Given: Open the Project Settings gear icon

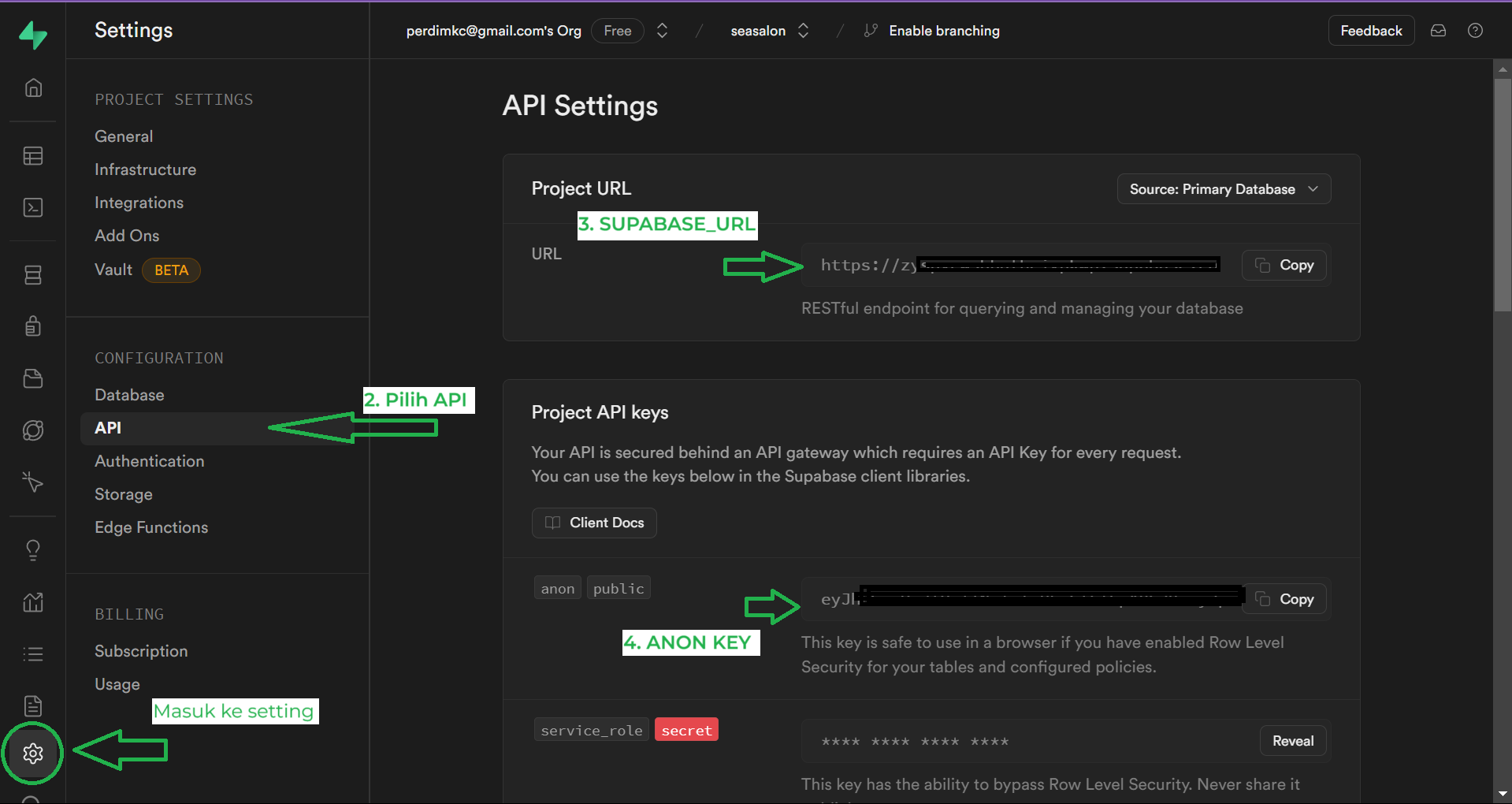Looking at the screenshot, I should (33, 754).
